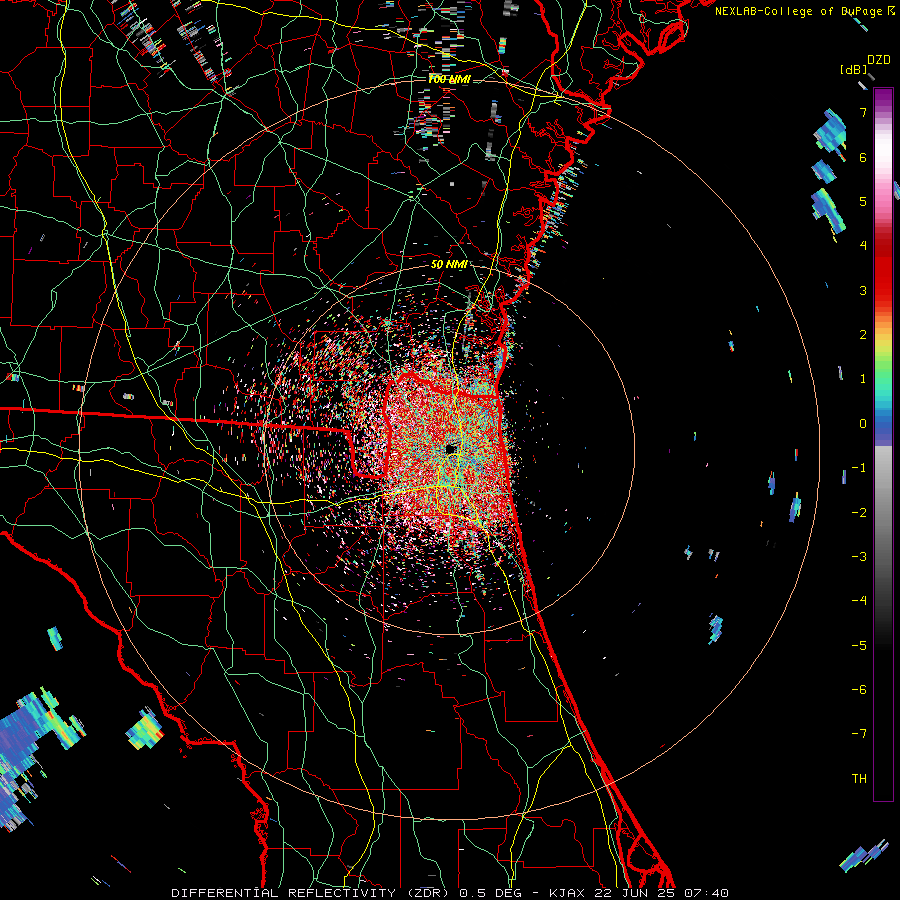The image size is (900, 900).
Task: Click the 4 value on the dB scale
Action: point(863,246)
